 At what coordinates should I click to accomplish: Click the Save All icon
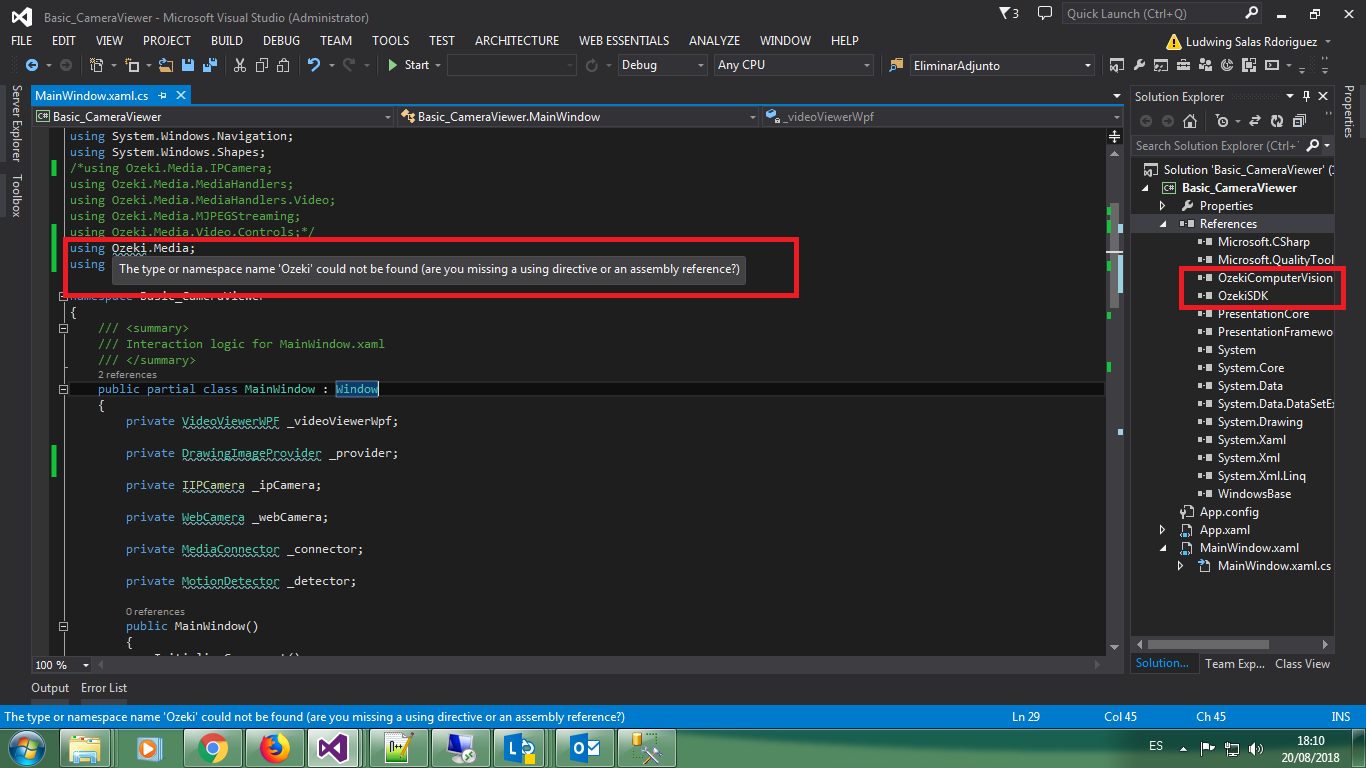pos(210,65)
